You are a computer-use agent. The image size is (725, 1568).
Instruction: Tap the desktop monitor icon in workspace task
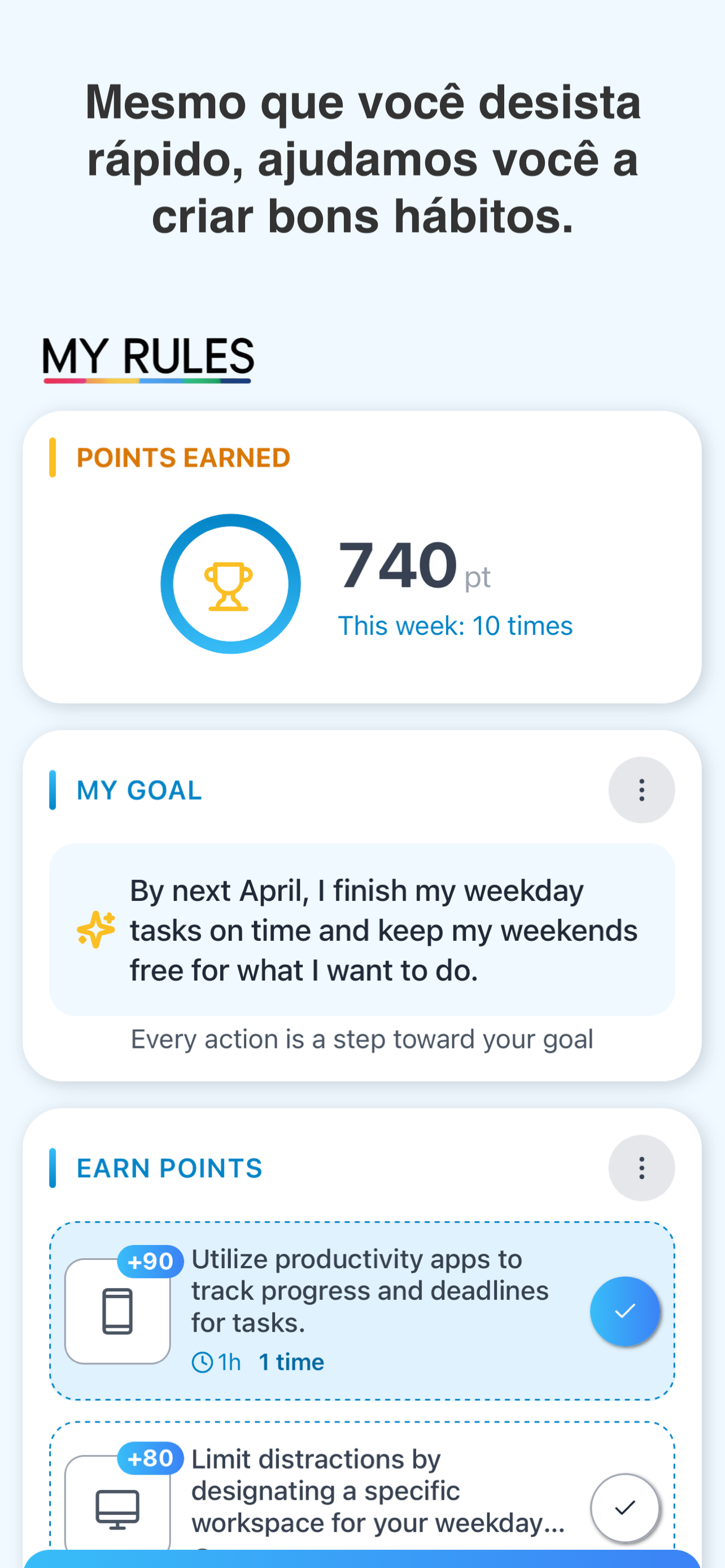pyautogui.click(x=117, y=1508)
